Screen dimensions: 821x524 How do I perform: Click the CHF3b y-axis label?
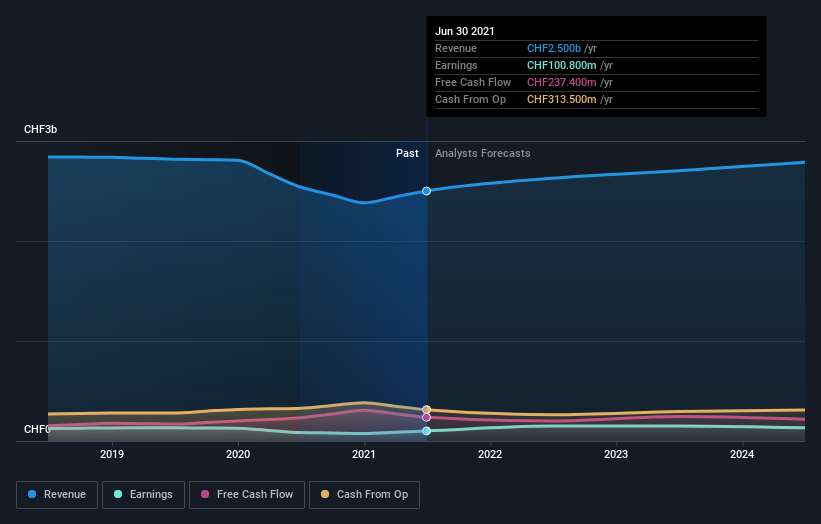click(x=40, y=129)
